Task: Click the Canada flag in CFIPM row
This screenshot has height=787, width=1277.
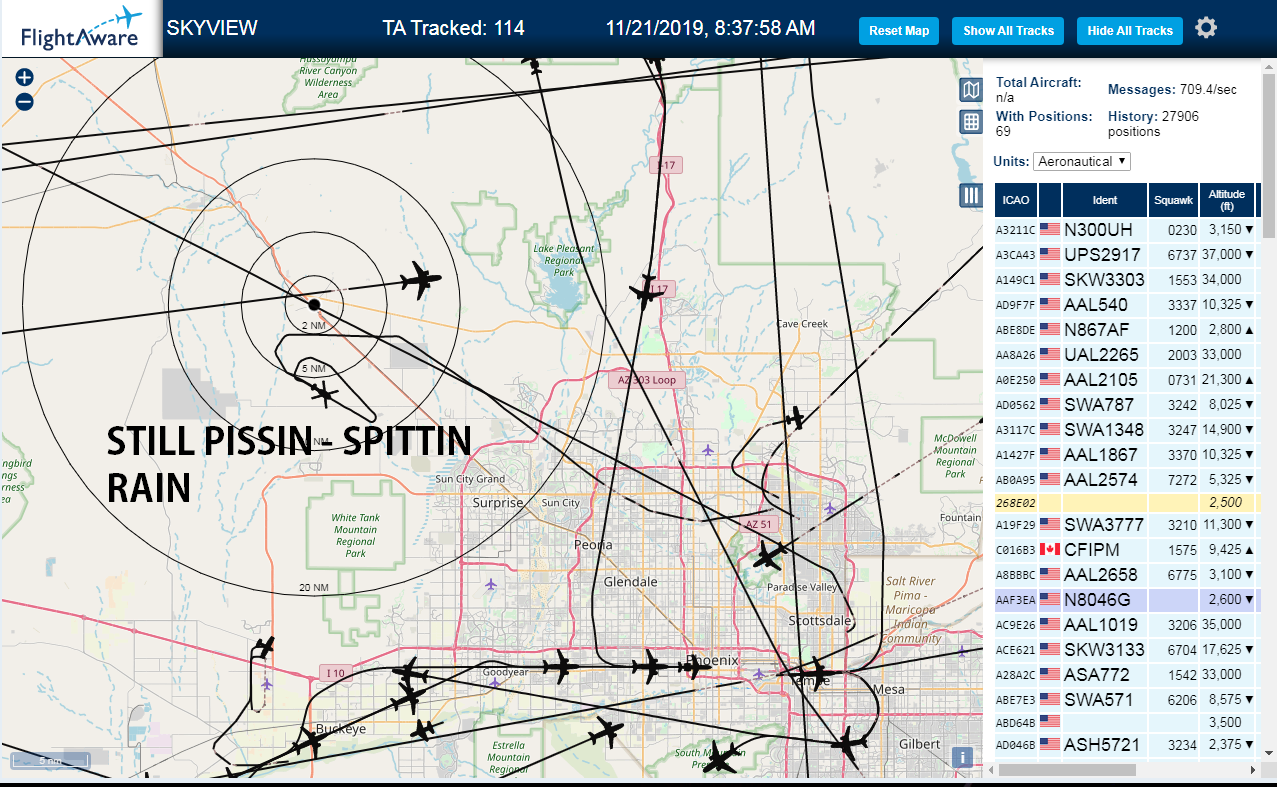Action: click(1050, 549)
